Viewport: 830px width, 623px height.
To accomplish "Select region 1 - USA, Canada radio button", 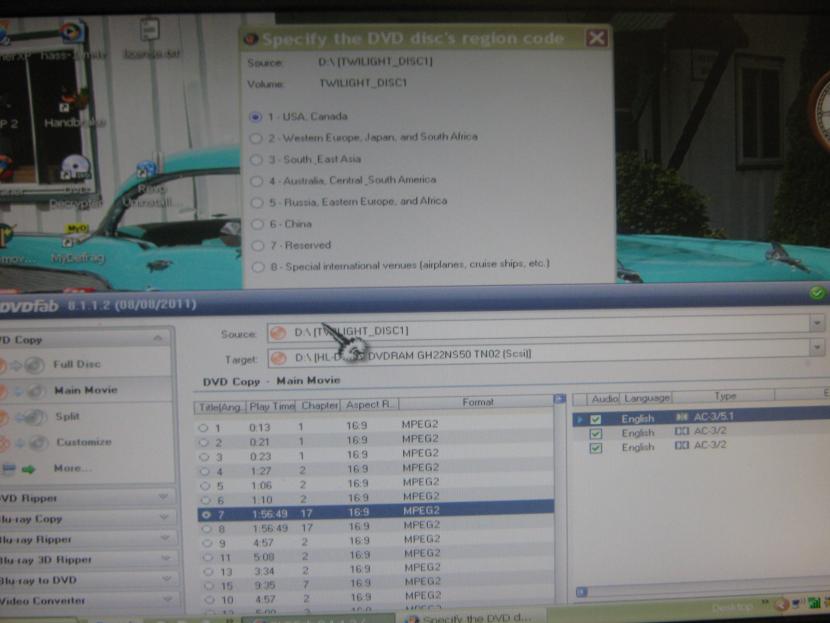I will (256, 117).
